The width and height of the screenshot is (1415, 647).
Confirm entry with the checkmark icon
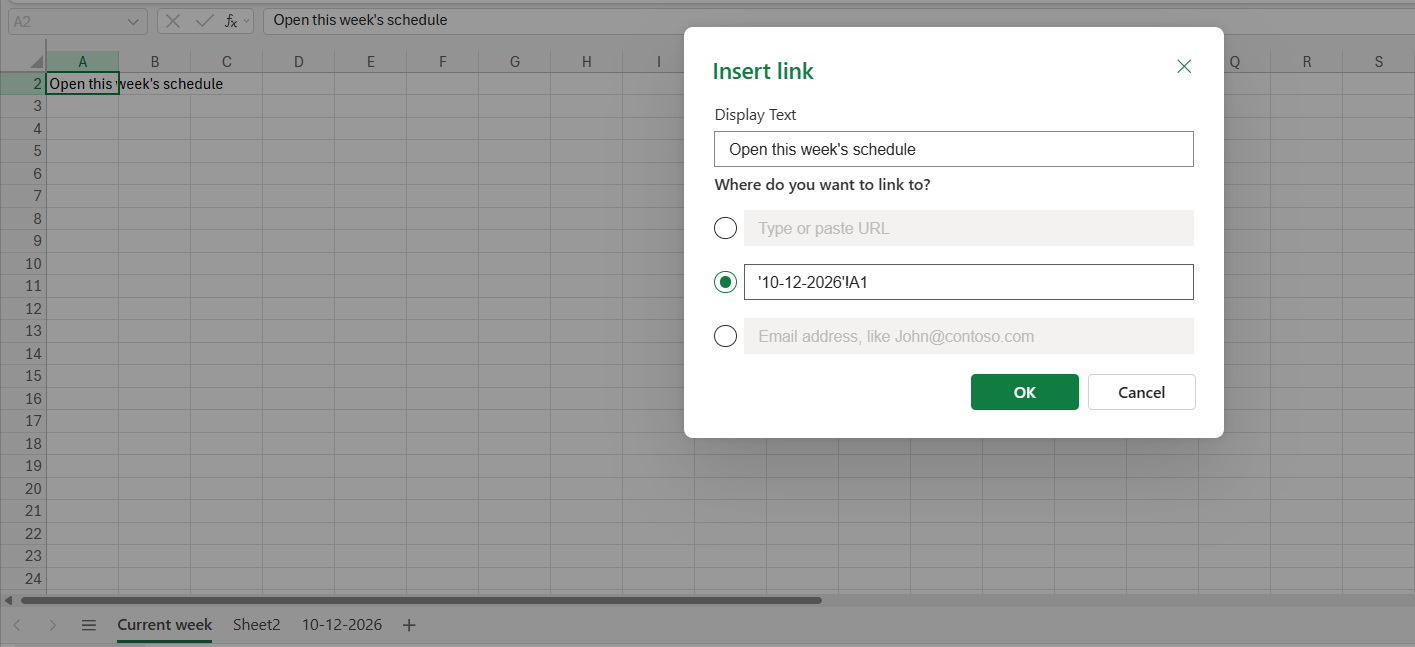click(x=205, y=21)
